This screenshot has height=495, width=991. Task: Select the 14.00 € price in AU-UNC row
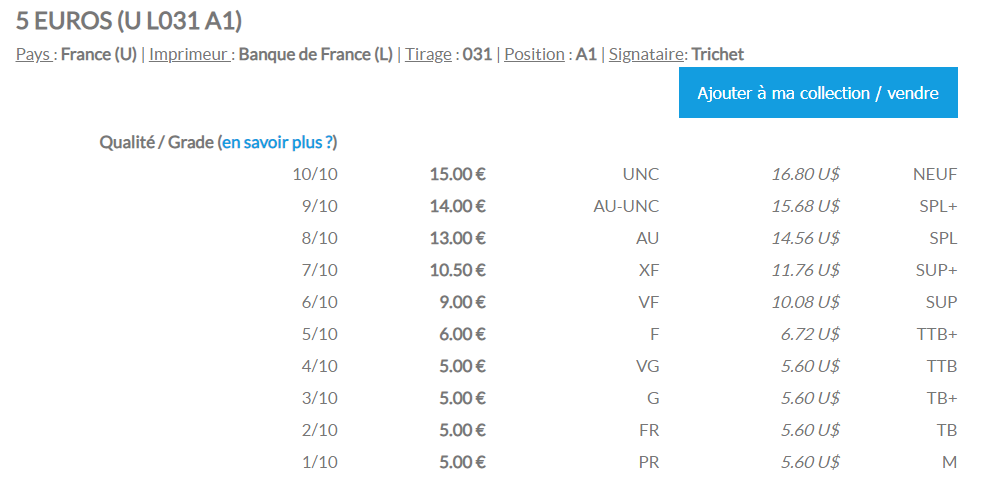click(458, 206)
